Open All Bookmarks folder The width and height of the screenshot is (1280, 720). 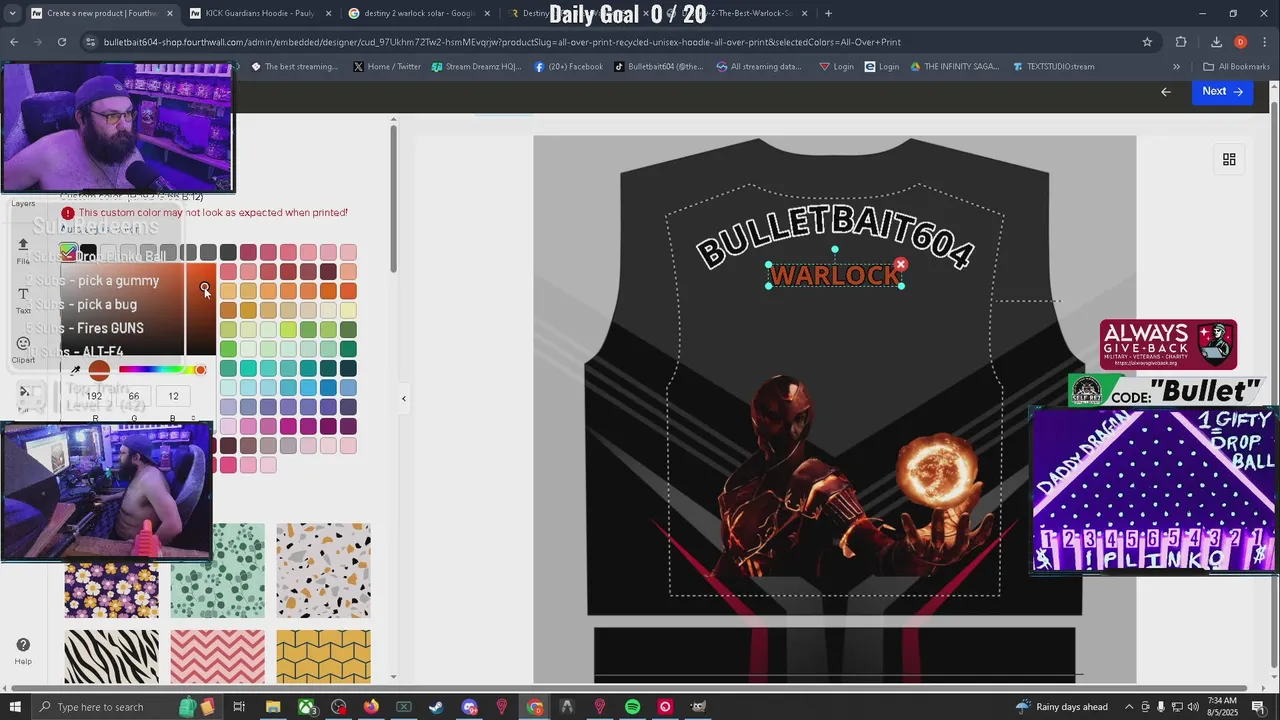click(1237, 67)
